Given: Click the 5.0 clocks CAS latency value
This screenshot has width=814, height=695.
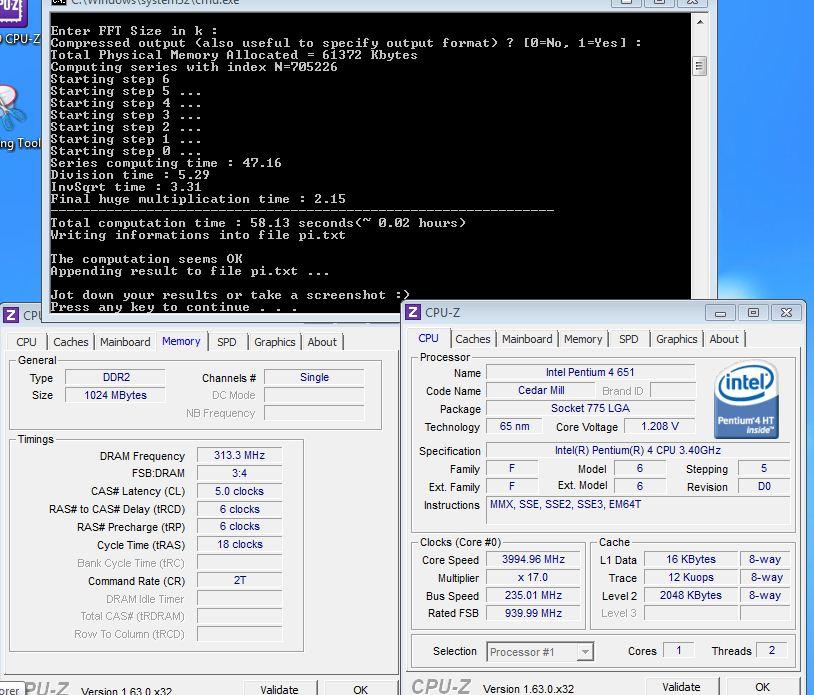Looking at the screenshot, I should 239,492.
